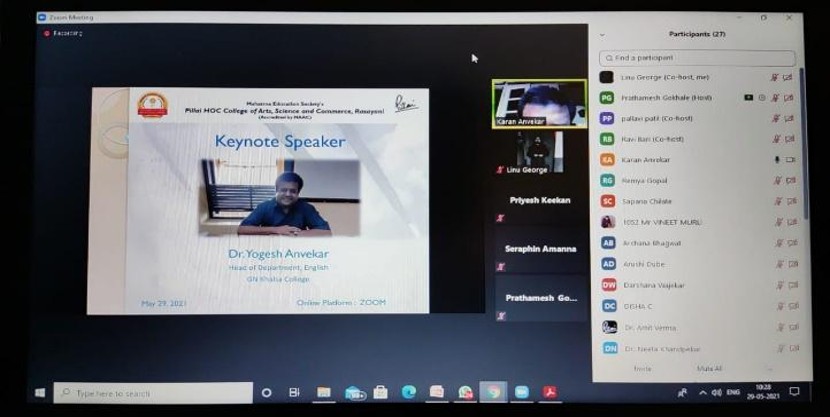Click the Invite button in the Participants panel
Image resolution: width=830 pixels, height=417 pixels.
(642, 369)
